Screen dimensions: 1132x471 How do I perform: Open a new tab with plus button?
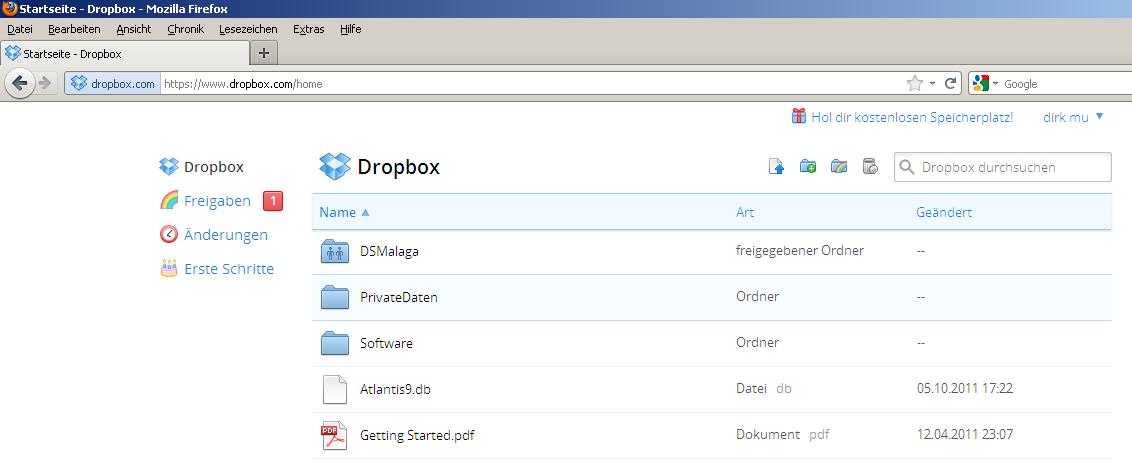pos(264,53)
